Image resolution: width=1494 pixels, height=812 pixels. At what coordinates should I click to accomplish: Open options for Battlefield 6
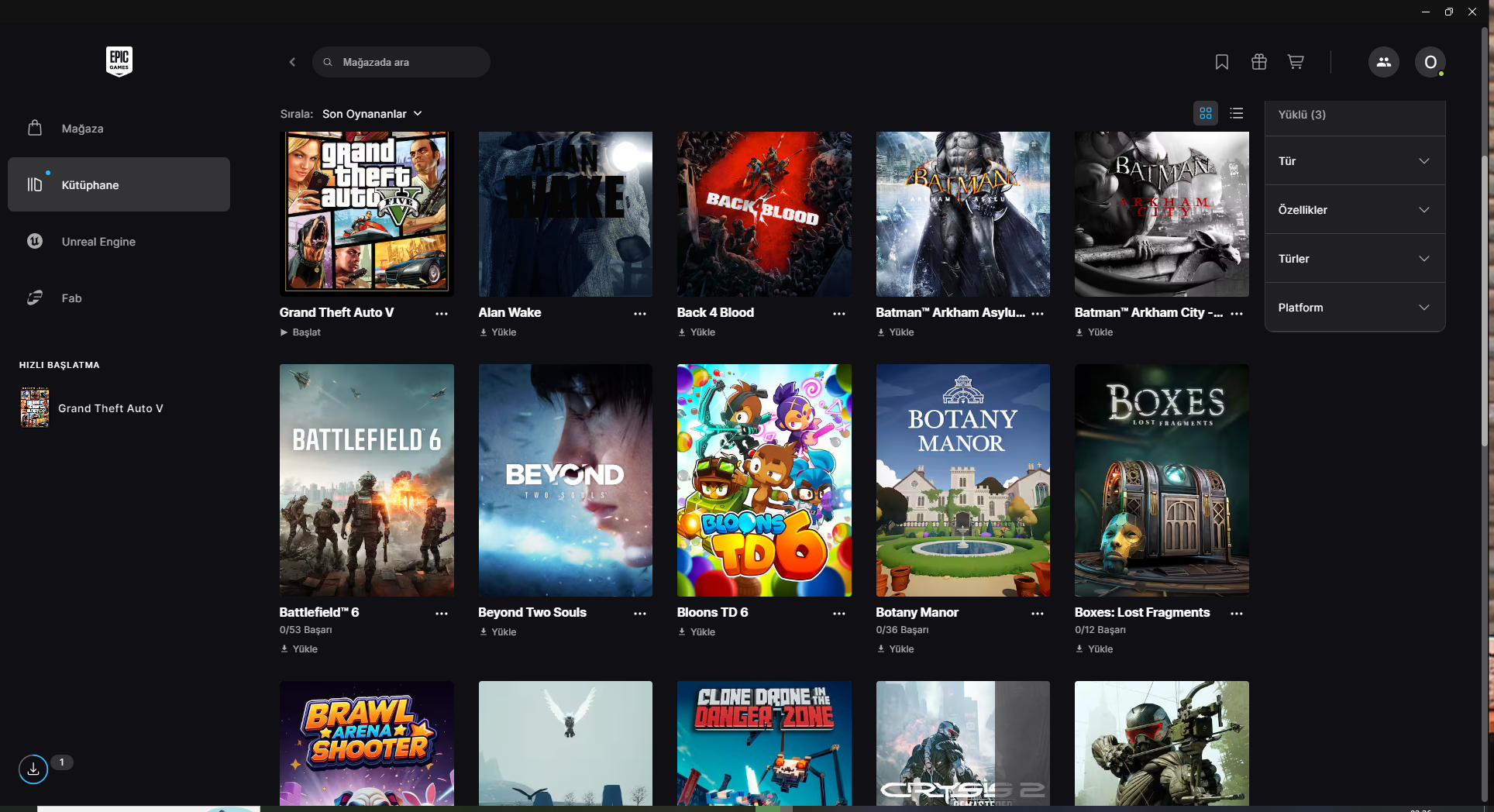pyautogui.click(x=442, y=613)
